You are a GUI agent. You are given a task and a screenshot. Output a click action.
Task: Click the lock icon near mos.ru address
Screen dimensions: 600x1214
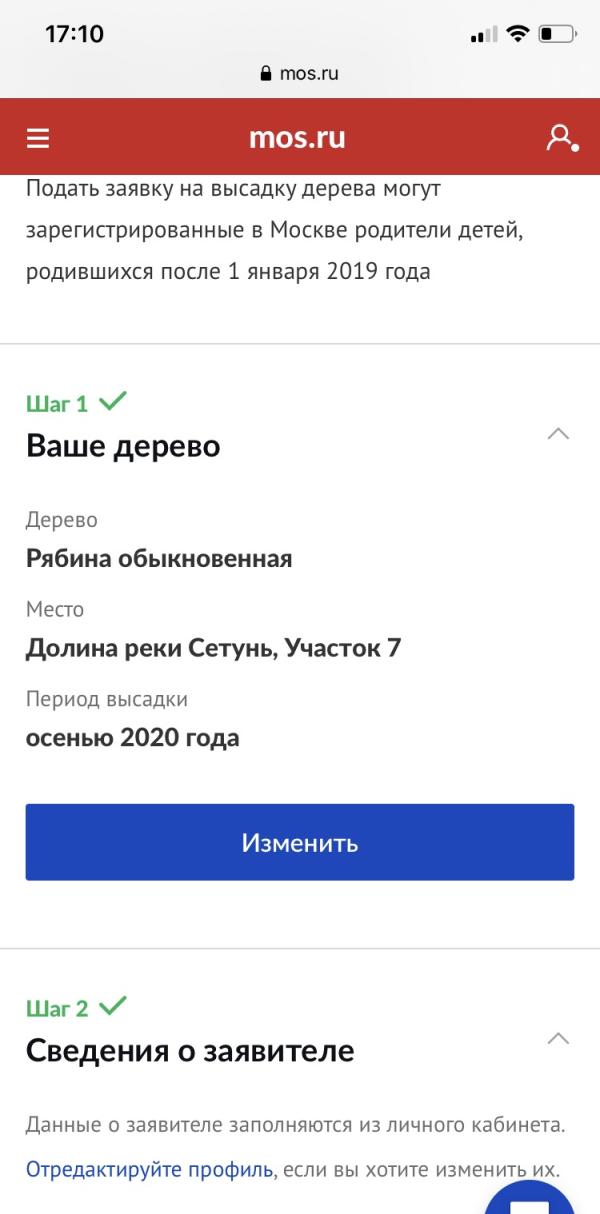(266, 72)
